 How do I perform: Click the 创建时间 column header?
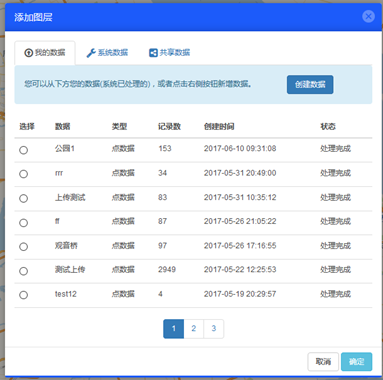pyautogui.click(x=219, y=126)
